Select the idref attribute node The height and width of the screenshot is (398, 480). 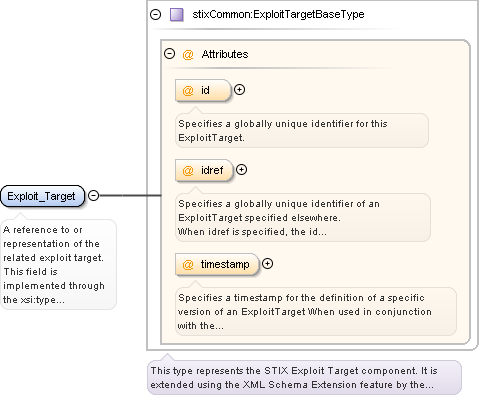point(204,170)
